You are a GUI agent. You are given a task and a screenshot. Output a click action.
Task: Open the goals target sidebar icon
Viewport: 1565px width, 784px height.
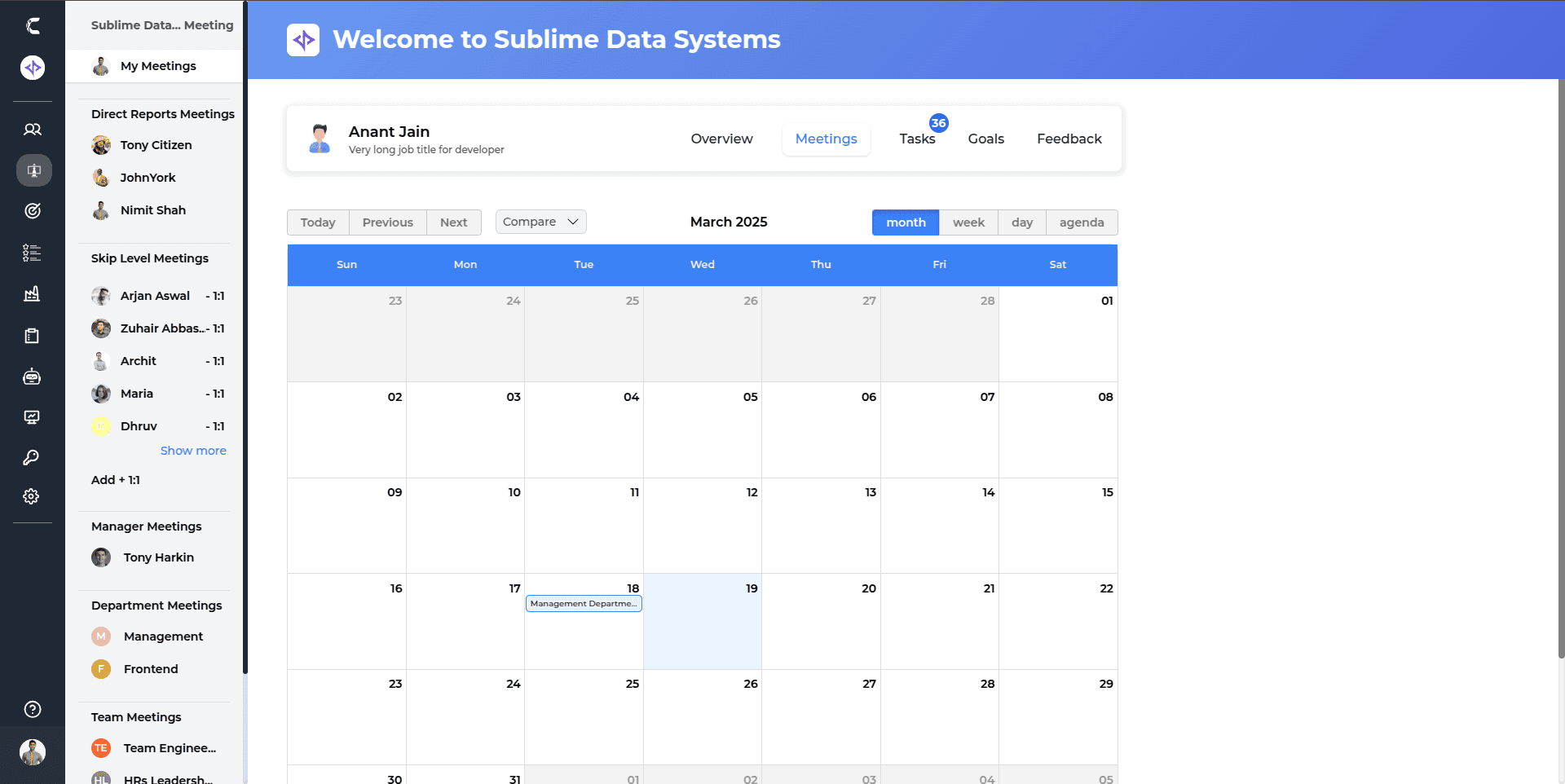[x=33, y=211]
